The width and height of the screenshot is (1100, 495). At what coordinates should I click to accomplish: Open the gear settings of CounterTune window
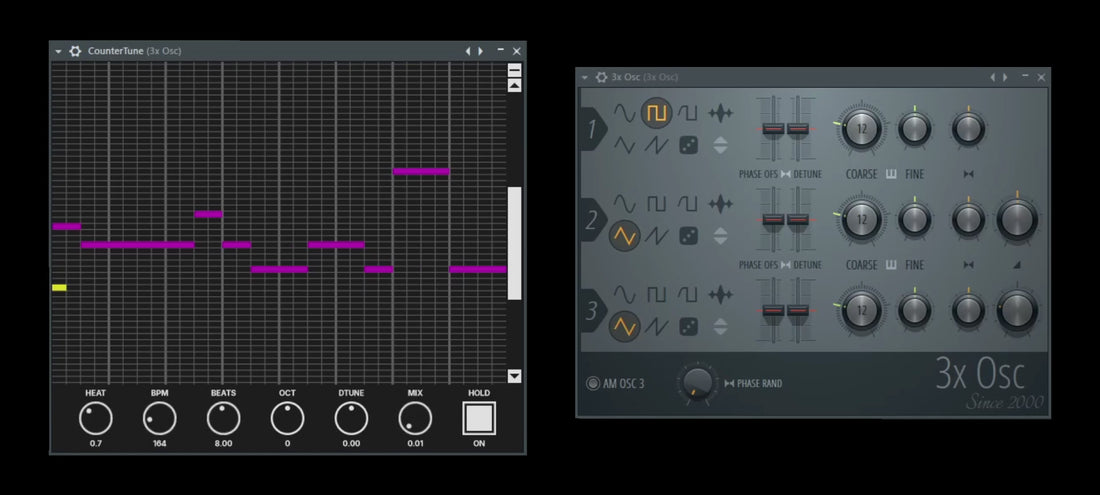point(75,51)
